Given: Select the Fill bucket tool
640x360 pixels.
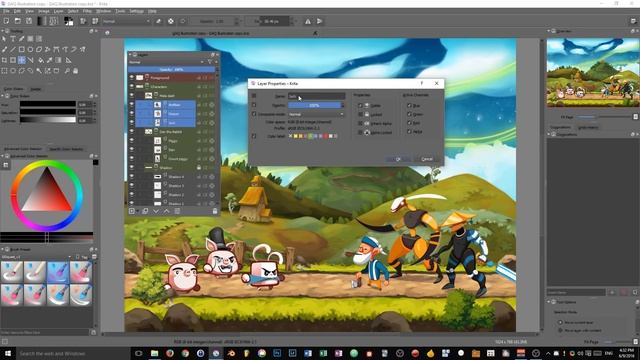Looking at the screenshot, I should 41,60.
